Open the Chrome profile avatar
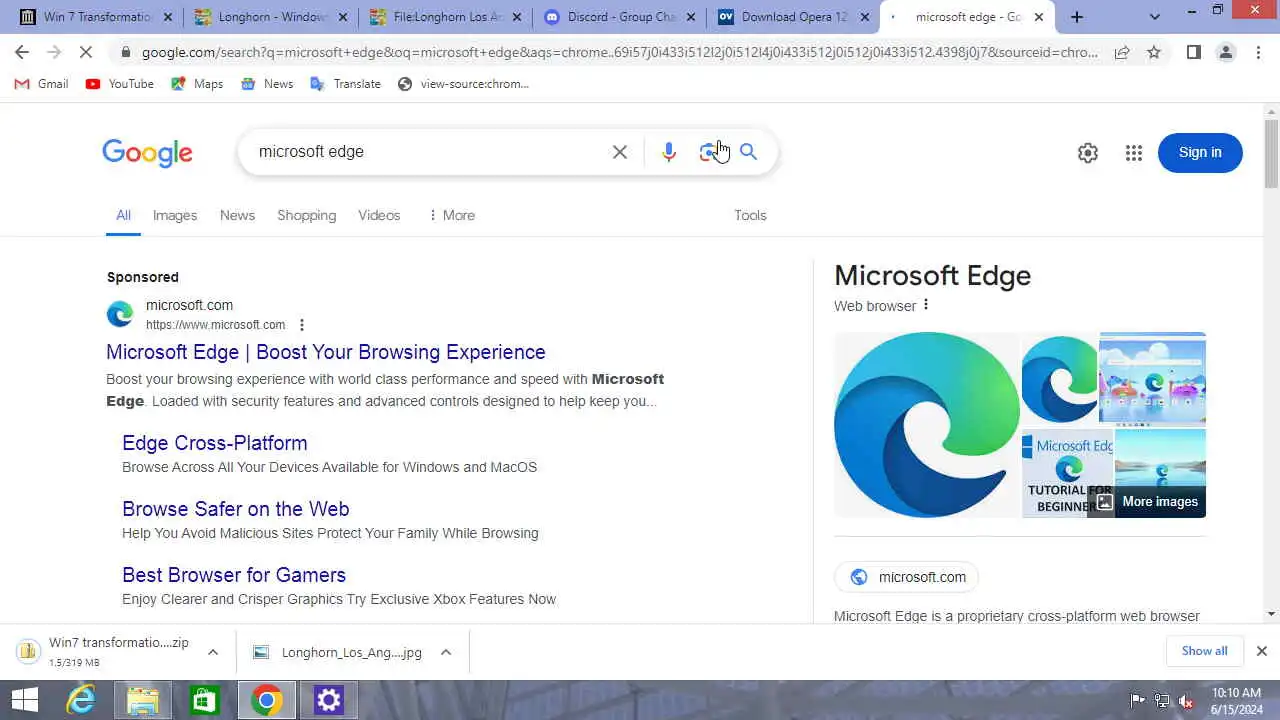This screenshot has height=720, width=1280. pos(1226,53)
